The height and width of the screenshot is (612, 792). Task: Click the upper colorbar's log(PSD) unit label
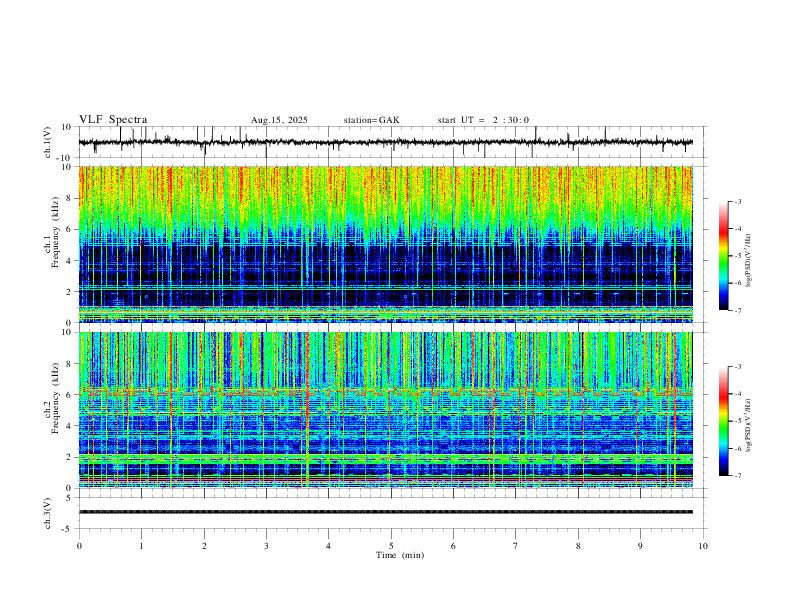pos(749,260)
